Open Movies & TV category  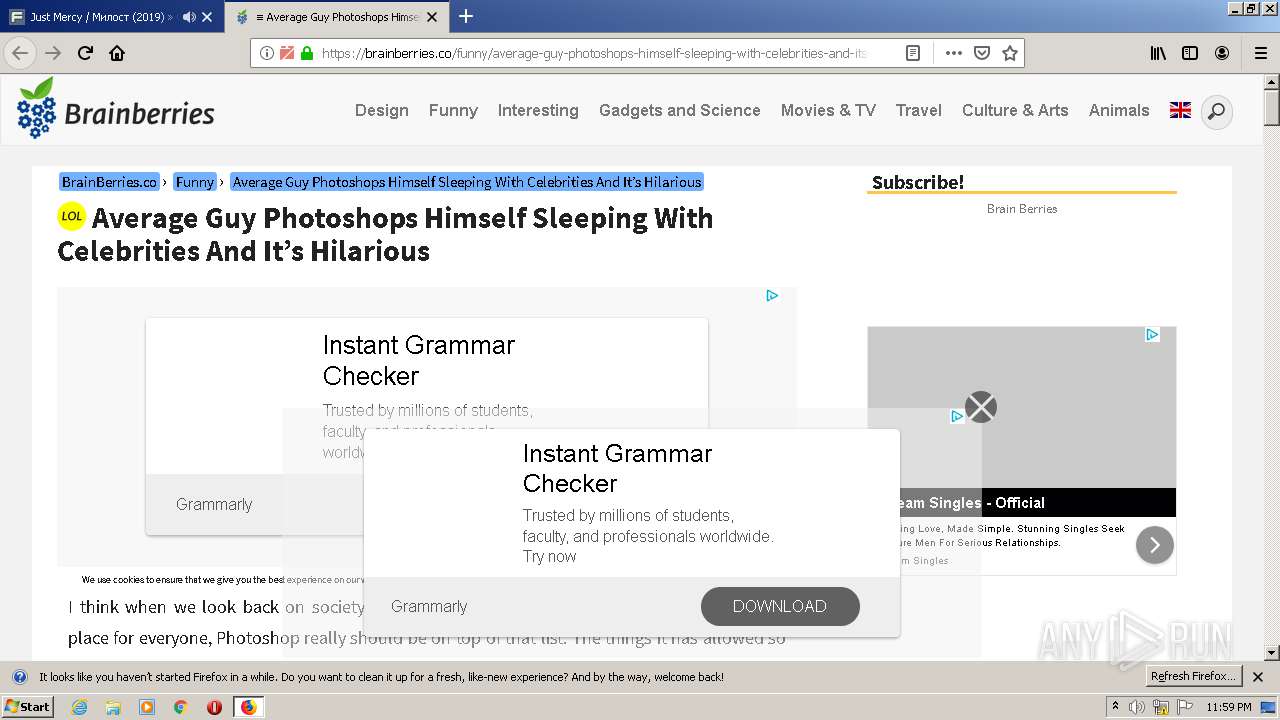coord(828,110)
